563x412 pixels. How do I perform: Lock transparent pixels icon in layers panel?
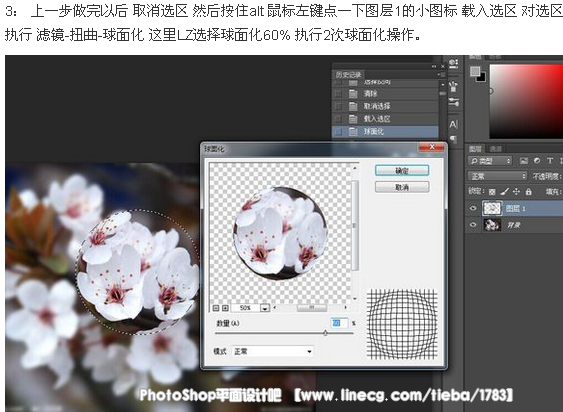[493, 192]
